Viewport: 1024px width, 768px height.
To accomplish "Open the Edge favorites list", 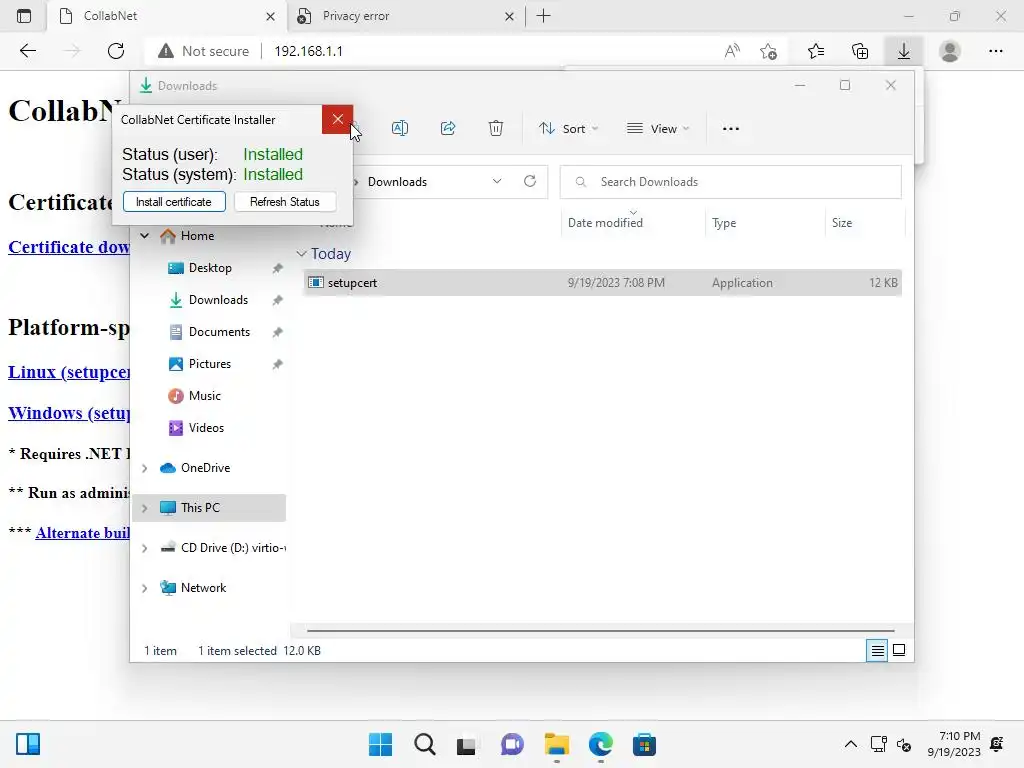I will pyautogui.click(x=816, y=51).
